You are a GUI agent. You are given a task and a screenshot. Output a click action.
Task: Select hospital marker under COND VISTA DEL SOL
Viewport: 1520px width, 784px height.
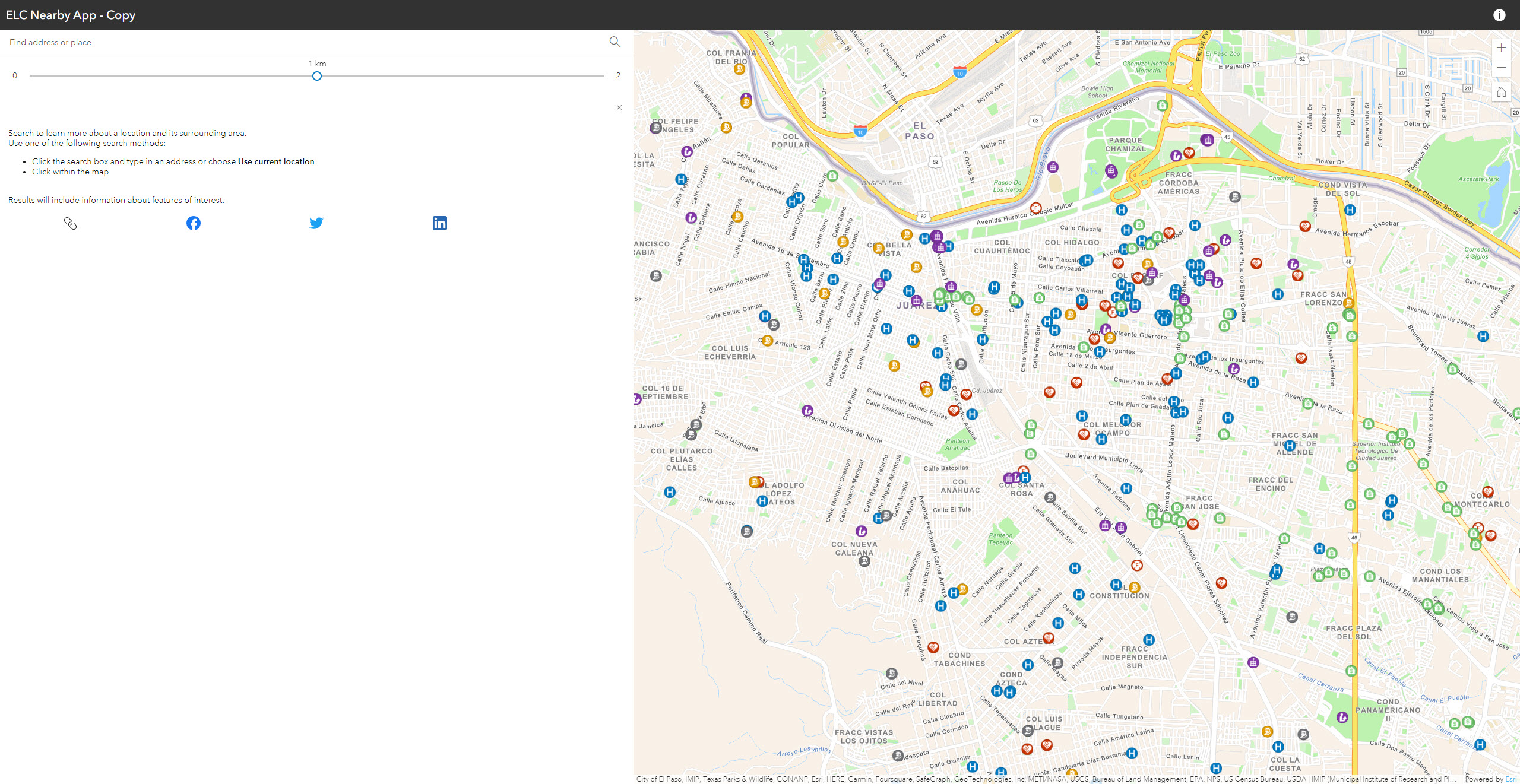coord(1350,210)
